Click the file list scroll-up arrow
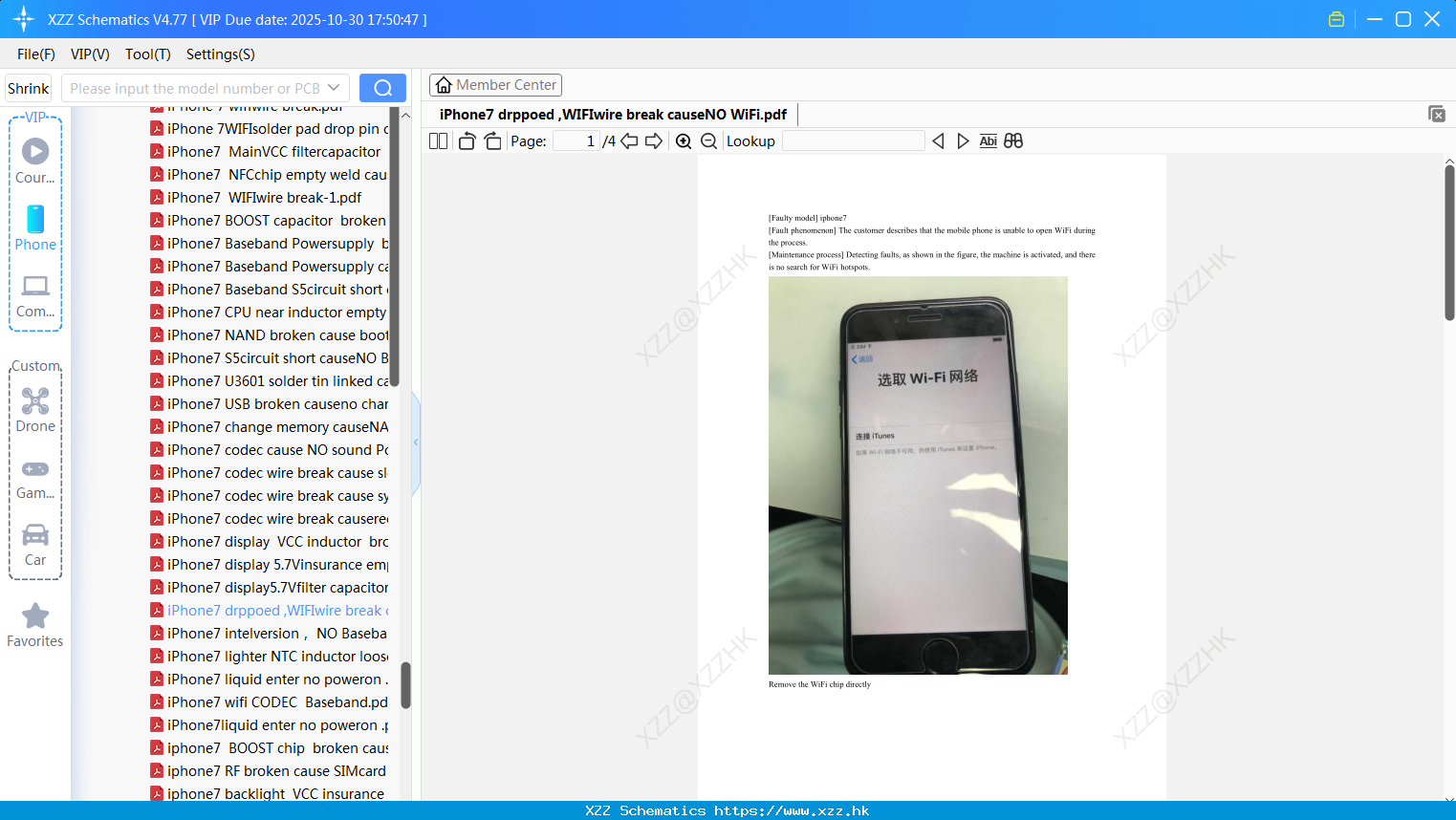The image size is (1456, 820). pos(405,115)
